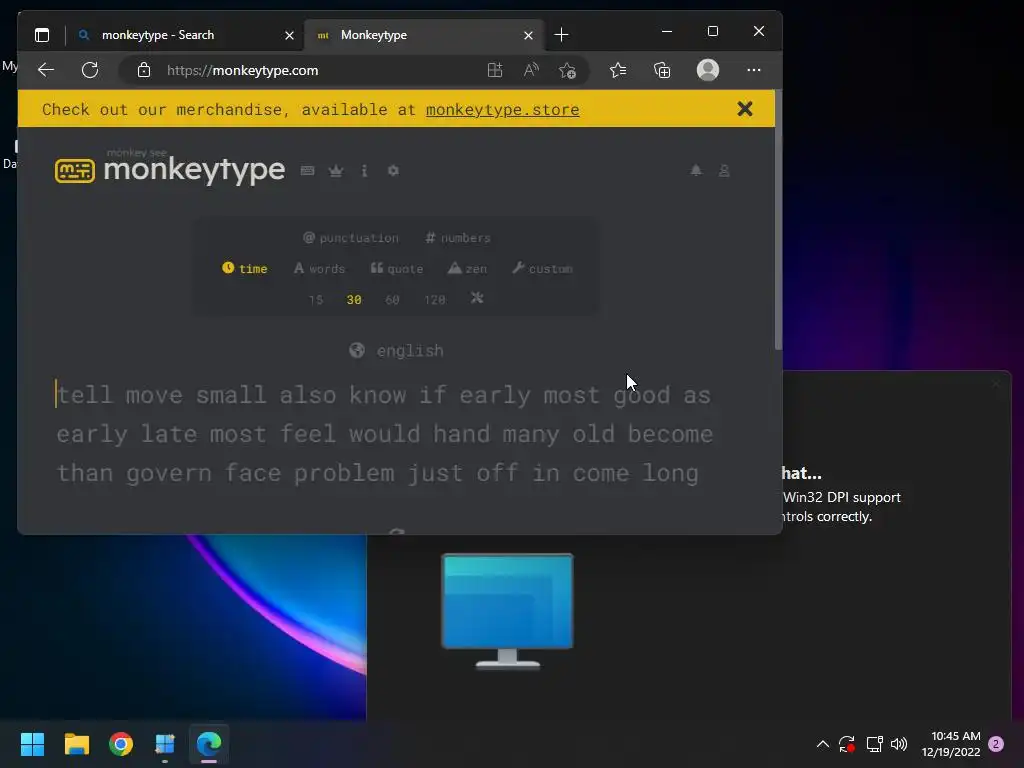Select zen test mode

pyautogui.click(x=468, y=268)
